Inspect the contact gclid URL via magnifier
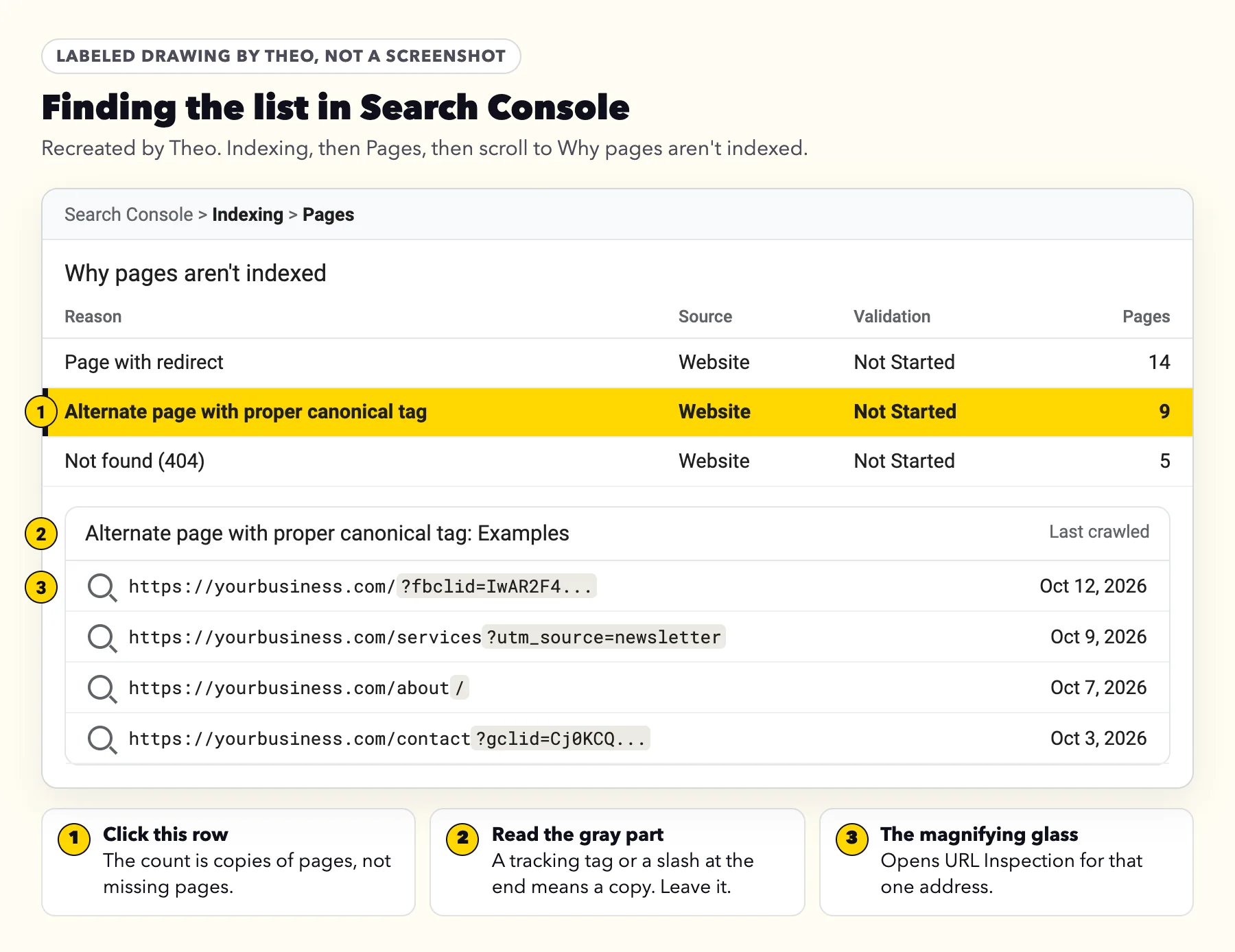Screen dimensions: 1235x952 coord(102,739)
